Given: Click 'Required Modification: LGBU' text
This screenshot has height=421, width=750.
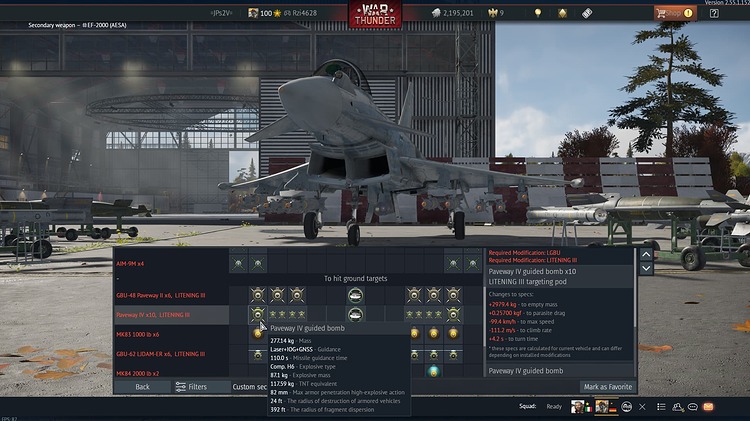Looking at the screenshot, I should pos(524,253).
